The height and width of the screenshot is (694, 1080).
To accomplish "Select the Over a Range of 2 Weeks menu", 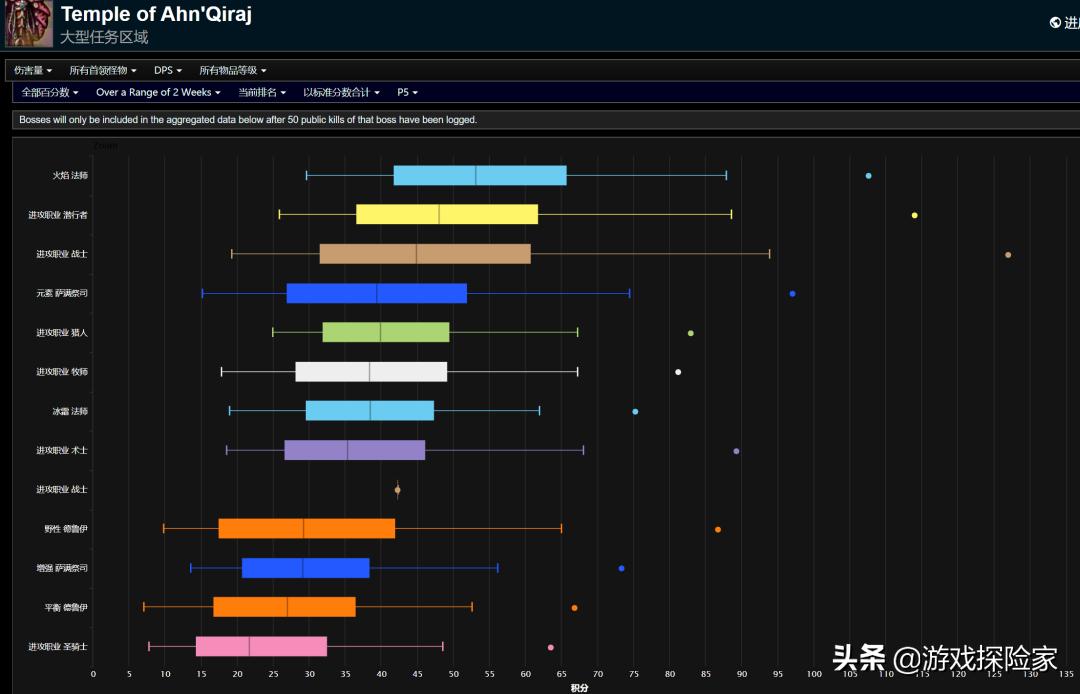I will [158, 92].
